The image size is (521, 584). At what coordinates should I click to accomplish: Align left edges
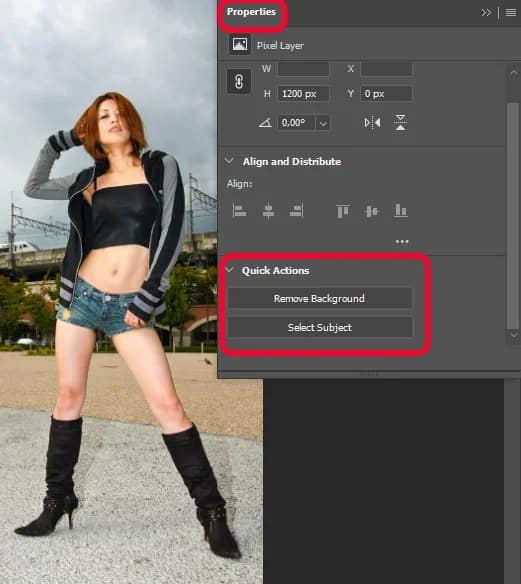(239, 211)
